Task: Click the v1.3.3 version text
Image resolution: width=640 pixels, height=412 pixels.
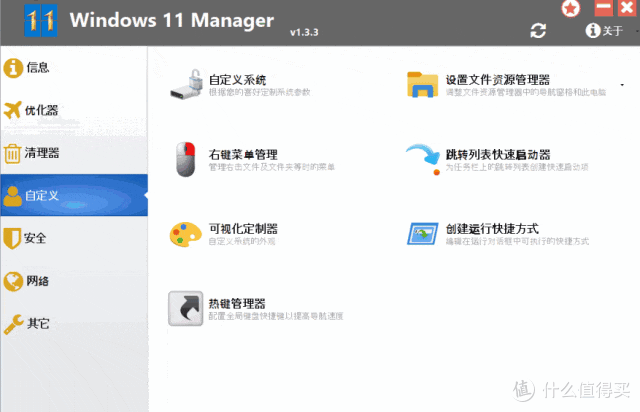Action: coord(304,32)
